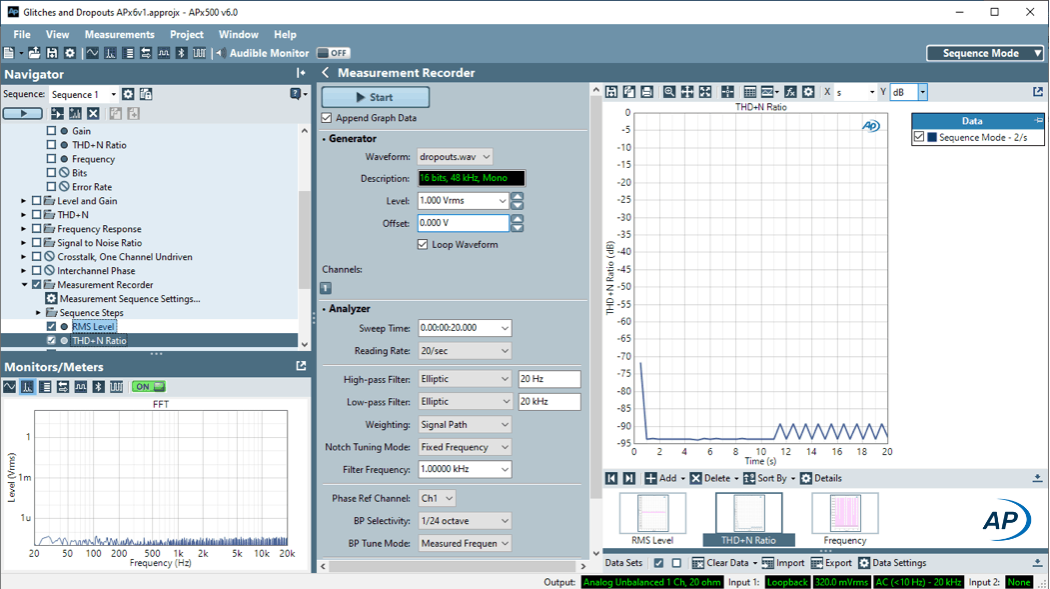The width and height of the screenshot is (1050, 589).
Task: Open the Waveform dropdown showing dropouts.wav
Action: [x=455, y=157]
